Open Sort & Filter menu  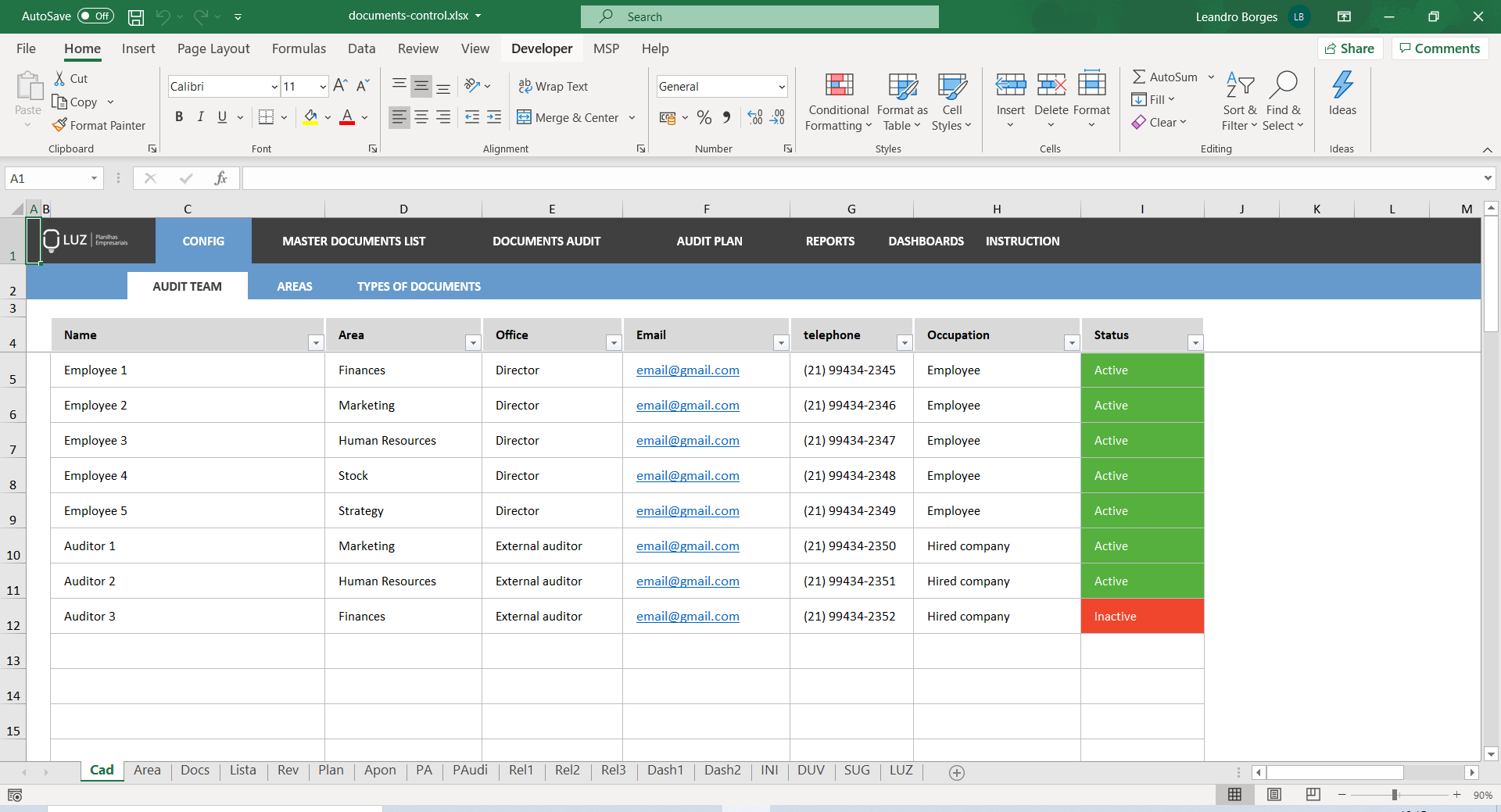click(1239, 100)
